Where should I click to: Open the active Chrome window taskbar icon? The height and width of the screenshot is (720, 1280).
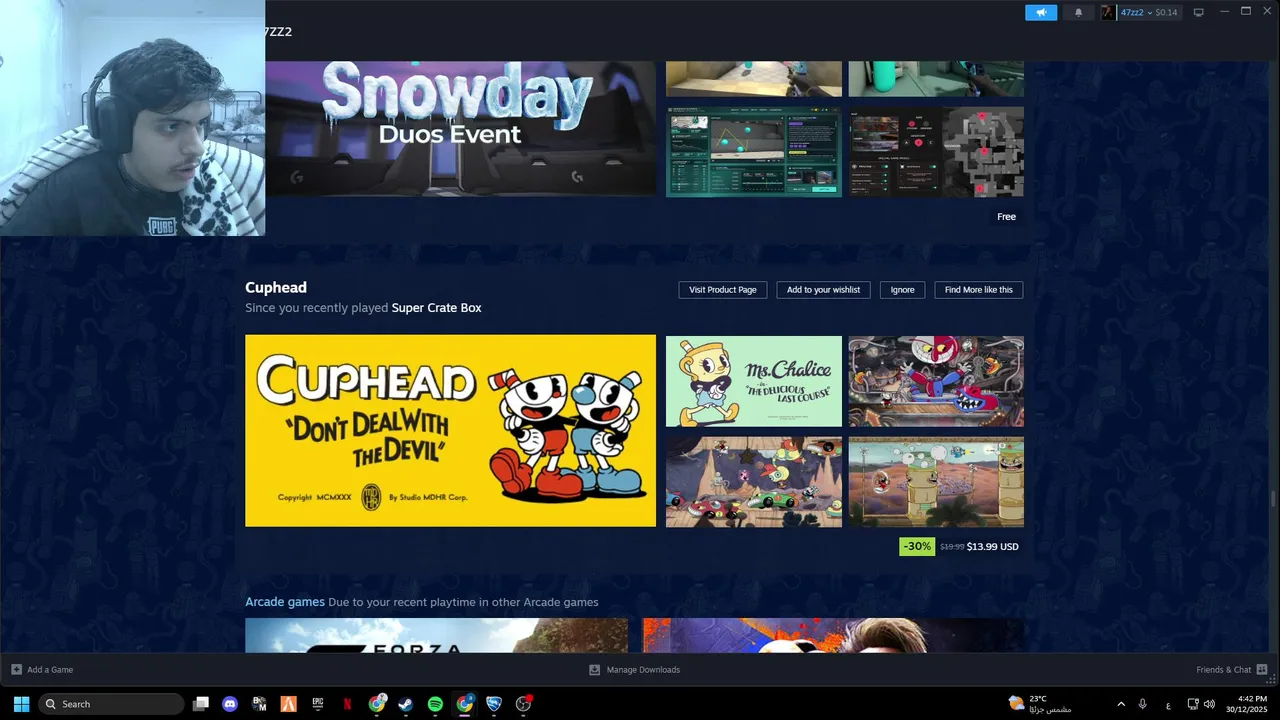click(x=465, y=704)
